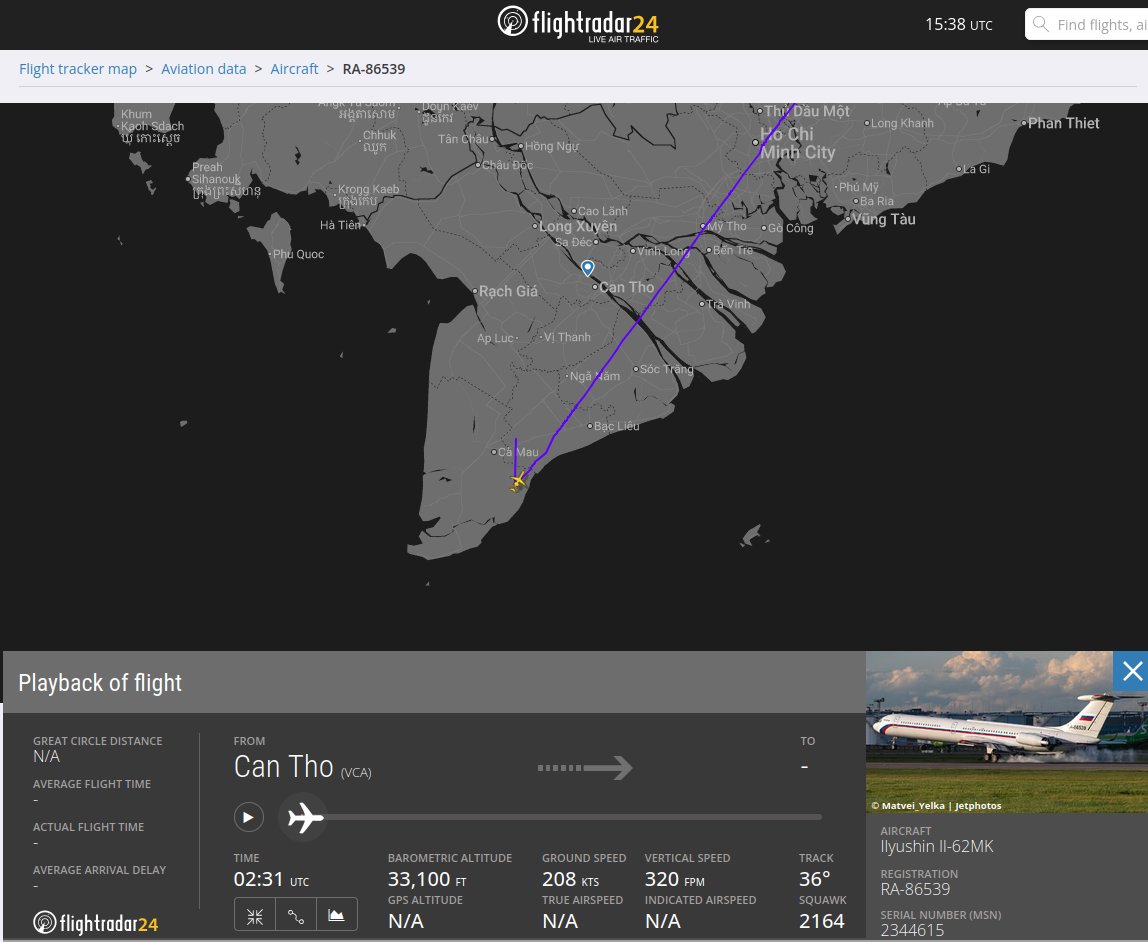Image resolution: width=1148 pixels, height=942 pixels.
Task: Click the 320 FPM vertical speed value
Action: point(674,879)
